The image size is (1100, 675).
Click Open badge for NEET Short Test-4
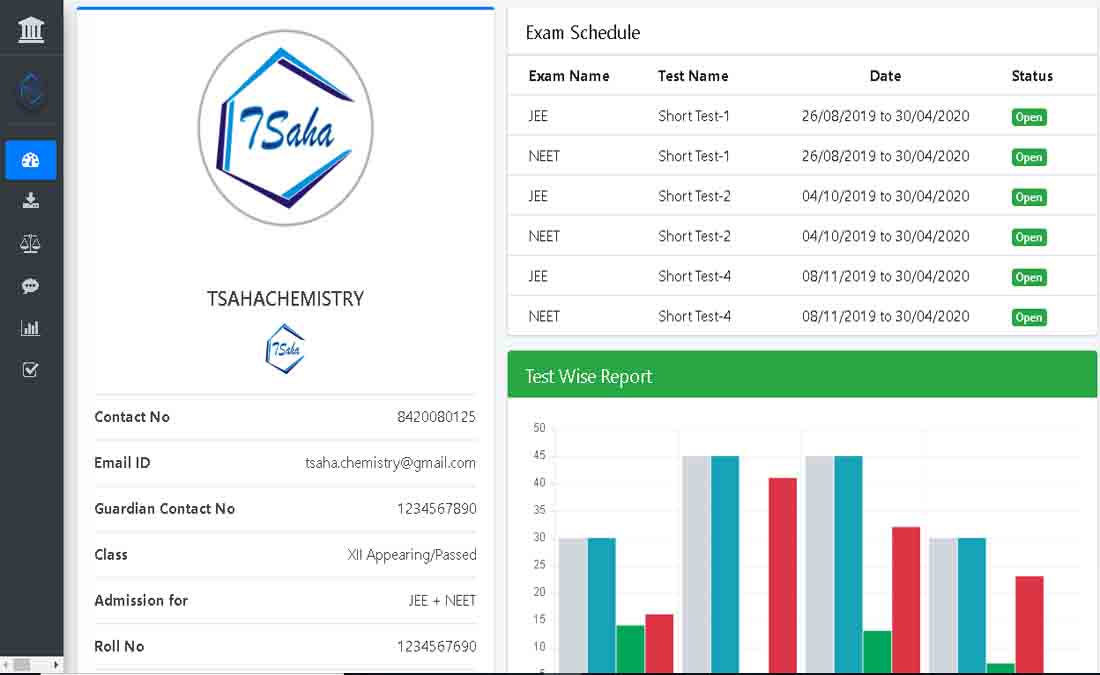tap(1028, 317)
